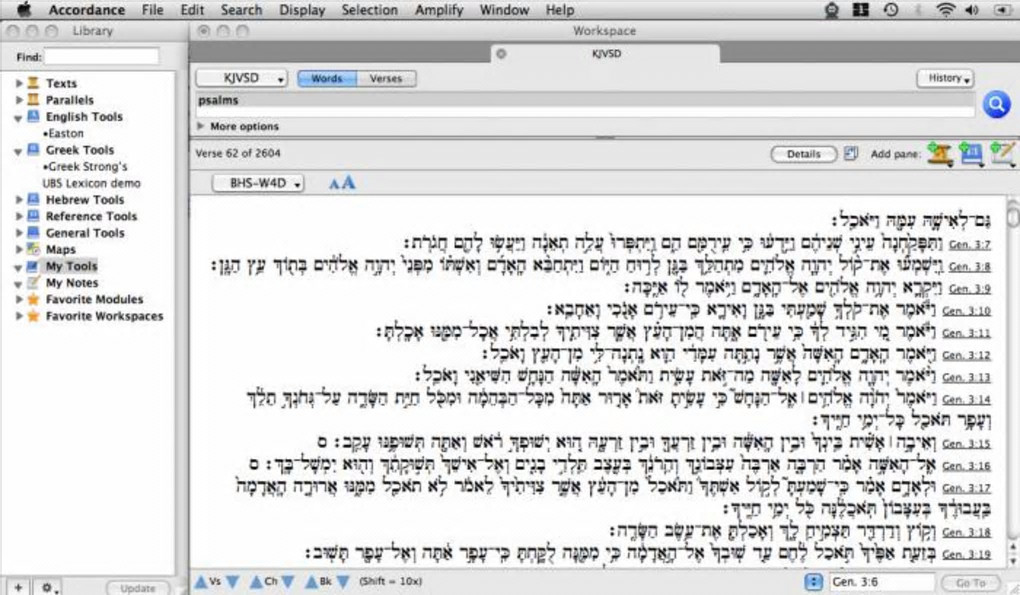The height and width of the screenshot is (595, 1020).
Task: Go to previous chapter with Ch up arrow
Action: click(x=256, y=581)
